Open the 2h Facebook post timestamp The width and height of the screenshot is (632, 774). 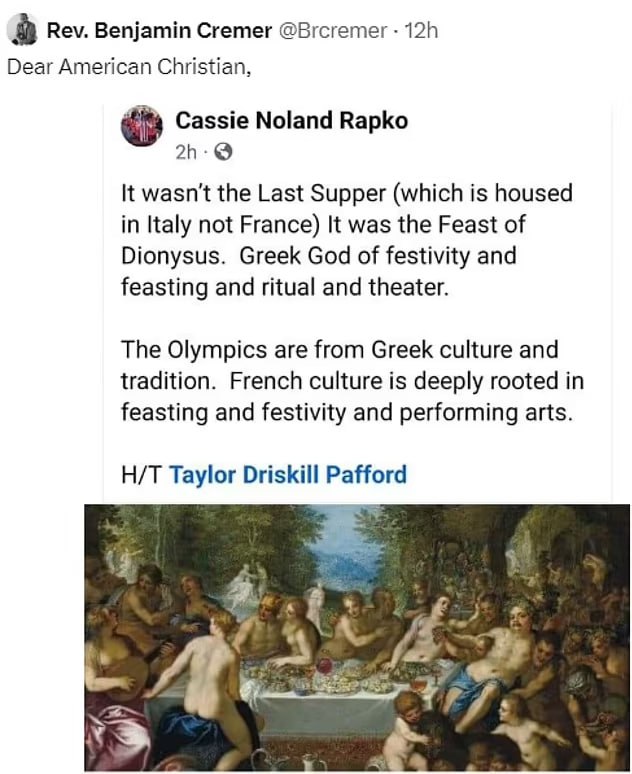point(186,153)
